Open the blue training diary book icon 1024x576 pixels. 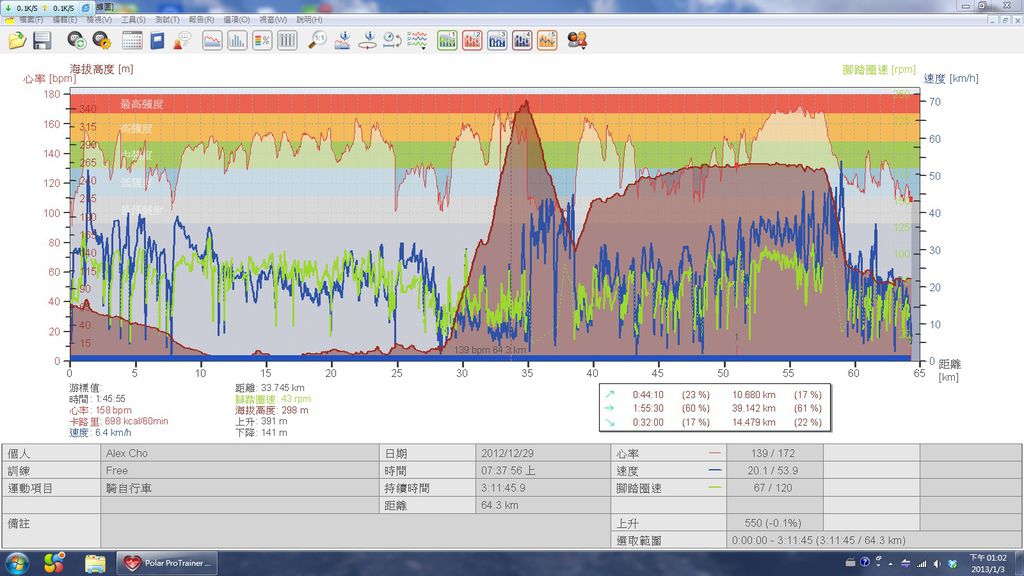[x=158, y=41]
